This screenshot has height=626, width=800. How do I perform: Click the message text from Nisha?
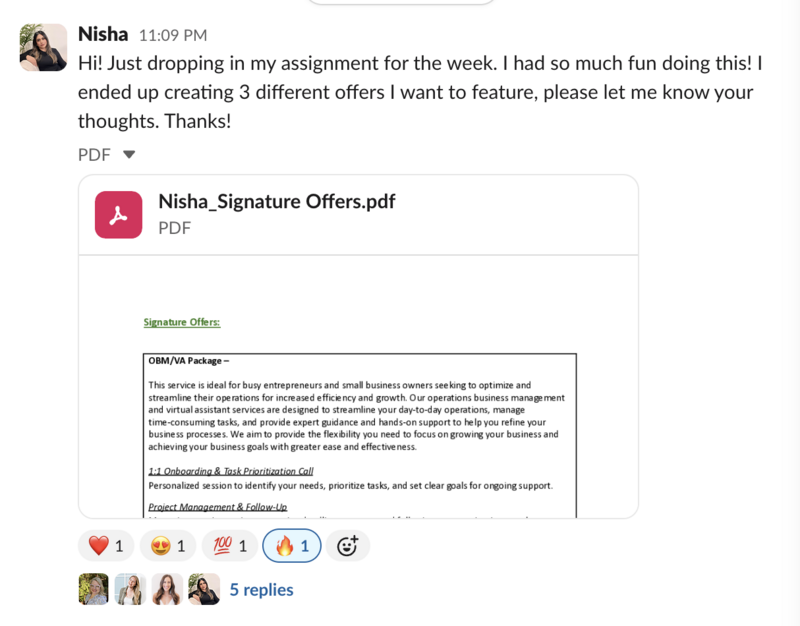point(420,92)
